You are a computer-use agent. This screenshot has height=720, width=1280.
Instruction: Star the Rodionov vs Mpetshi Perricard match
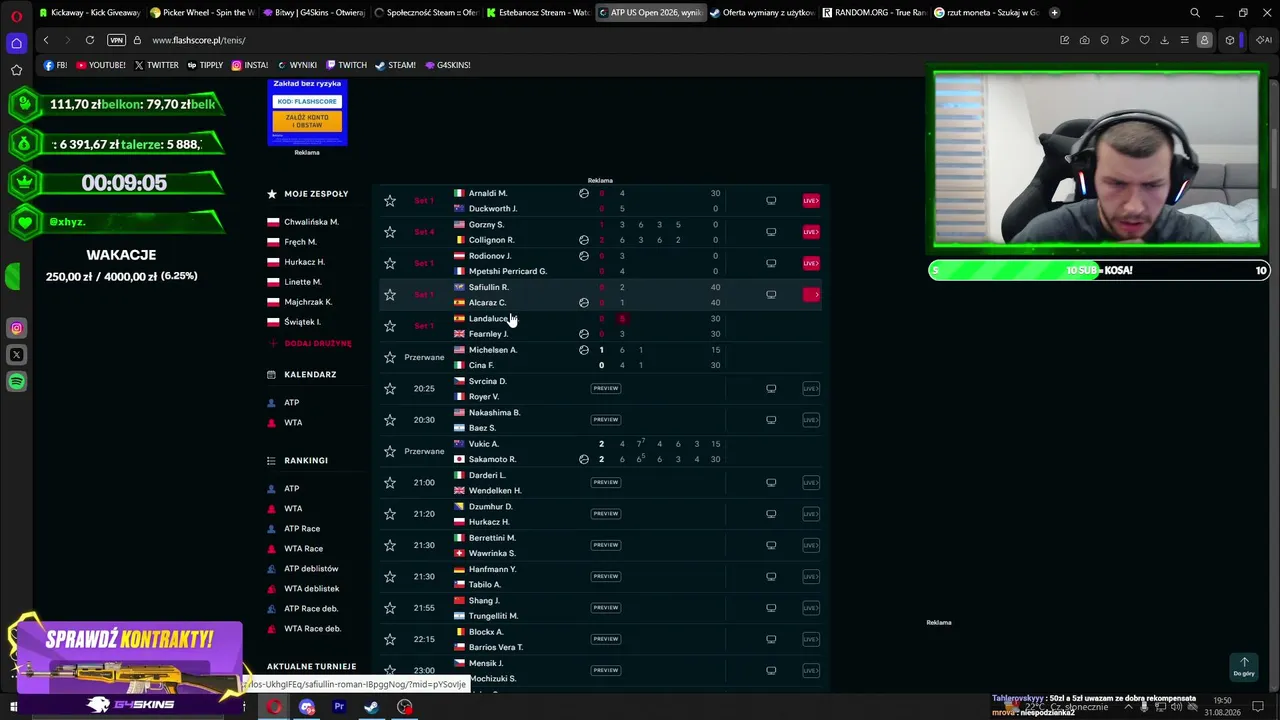[390, 263]
